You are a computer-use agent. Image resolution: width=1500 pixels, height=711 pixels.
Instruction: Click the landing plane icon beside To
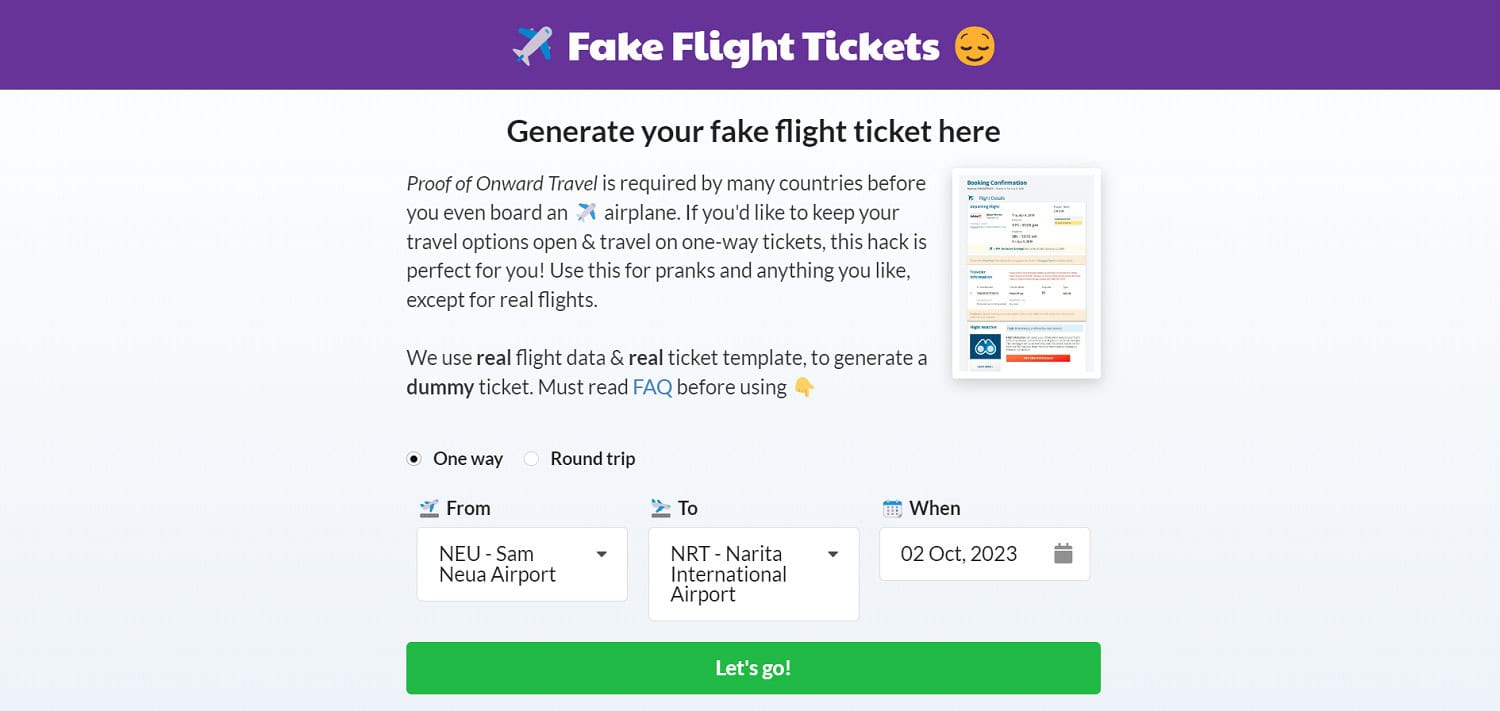click(x=660, y=508)
